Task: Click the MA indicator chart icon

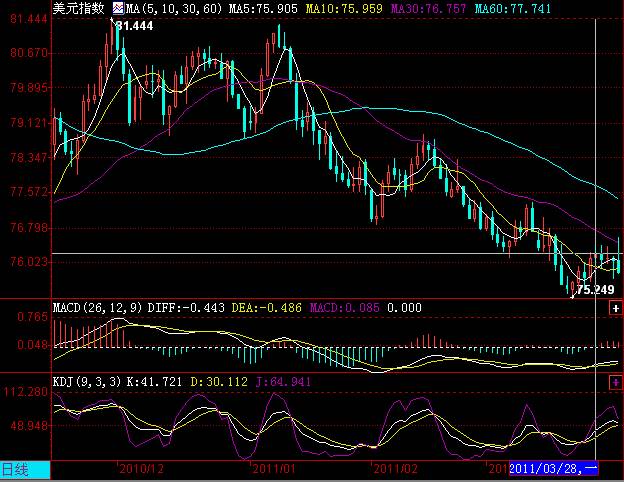Action: [118, 8]
